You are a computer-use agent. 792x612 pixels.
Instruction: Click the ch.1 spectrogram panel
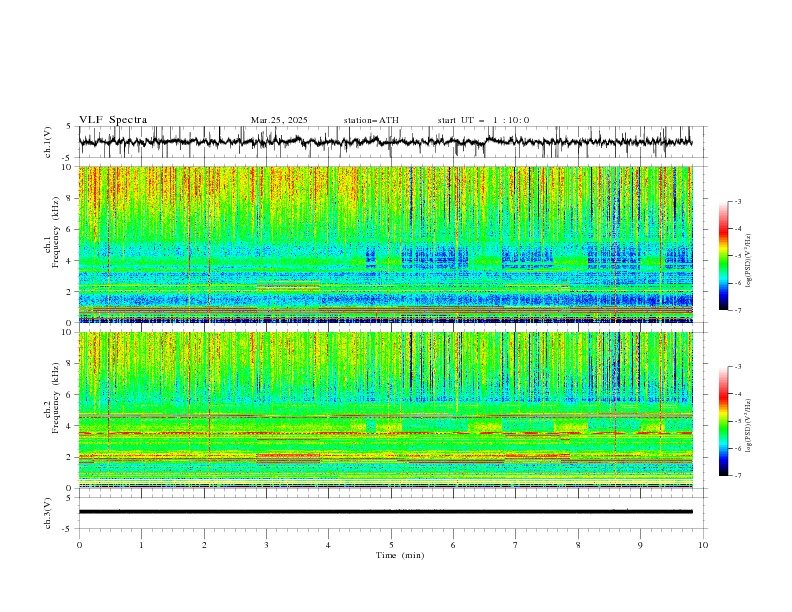385,244
